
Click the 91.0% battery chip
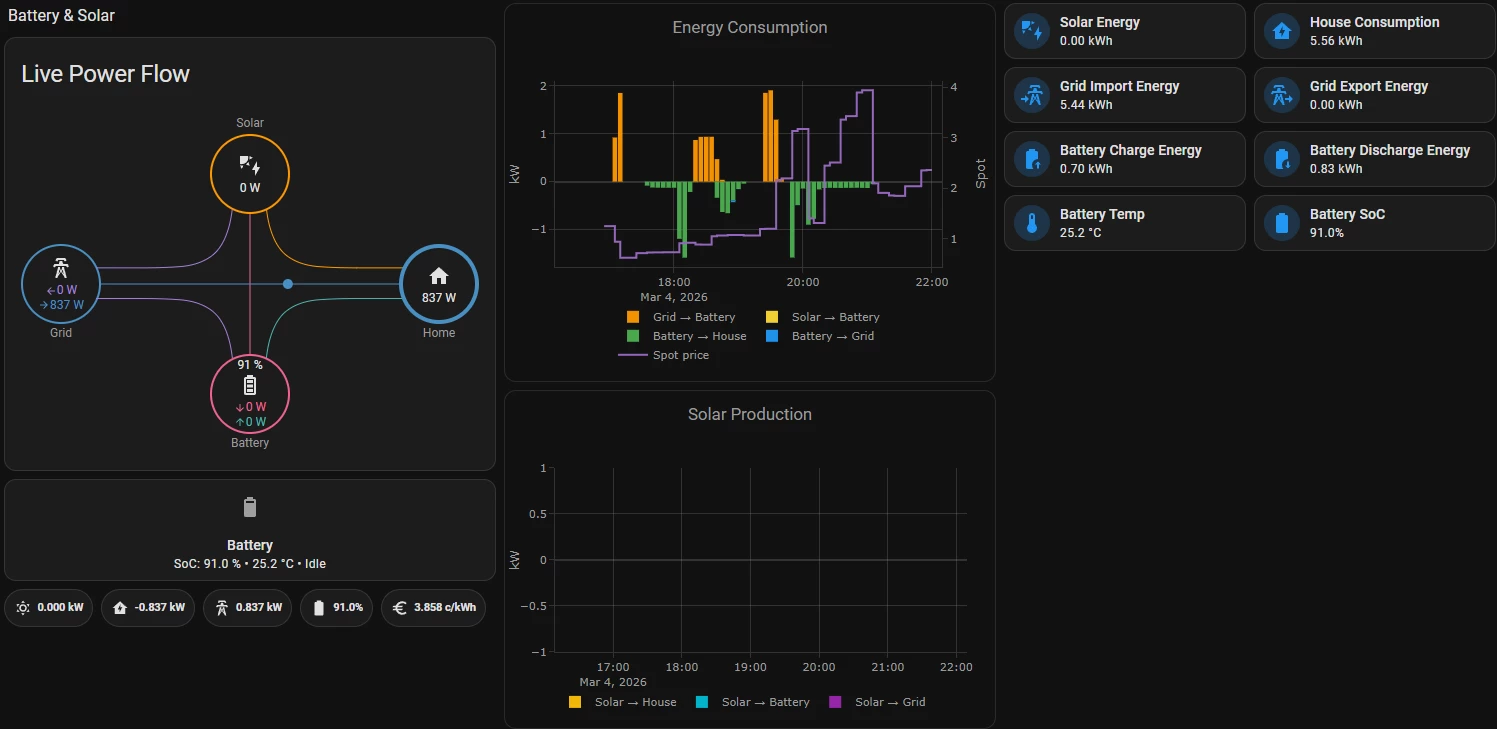[x=337, y=607]
